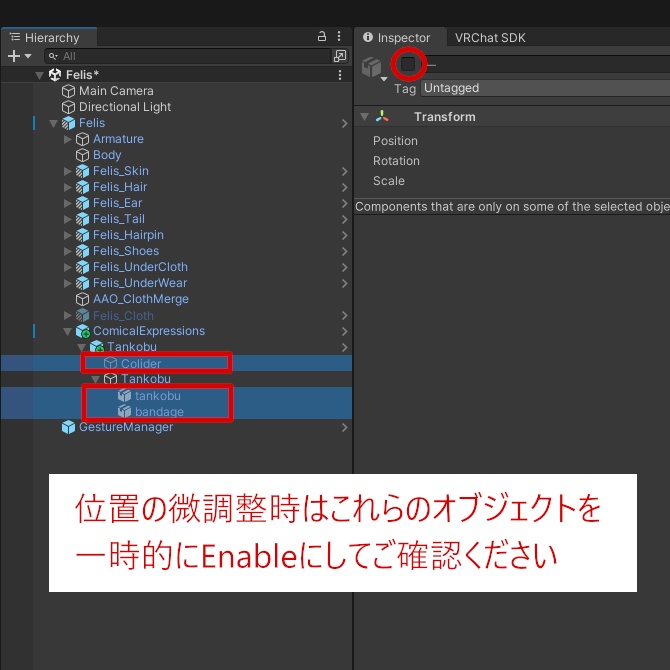Screen dimensions: 670x670
Task: Collapse the Felis prefab foldout
Action: pyautogui.click(x=53, y=123)
